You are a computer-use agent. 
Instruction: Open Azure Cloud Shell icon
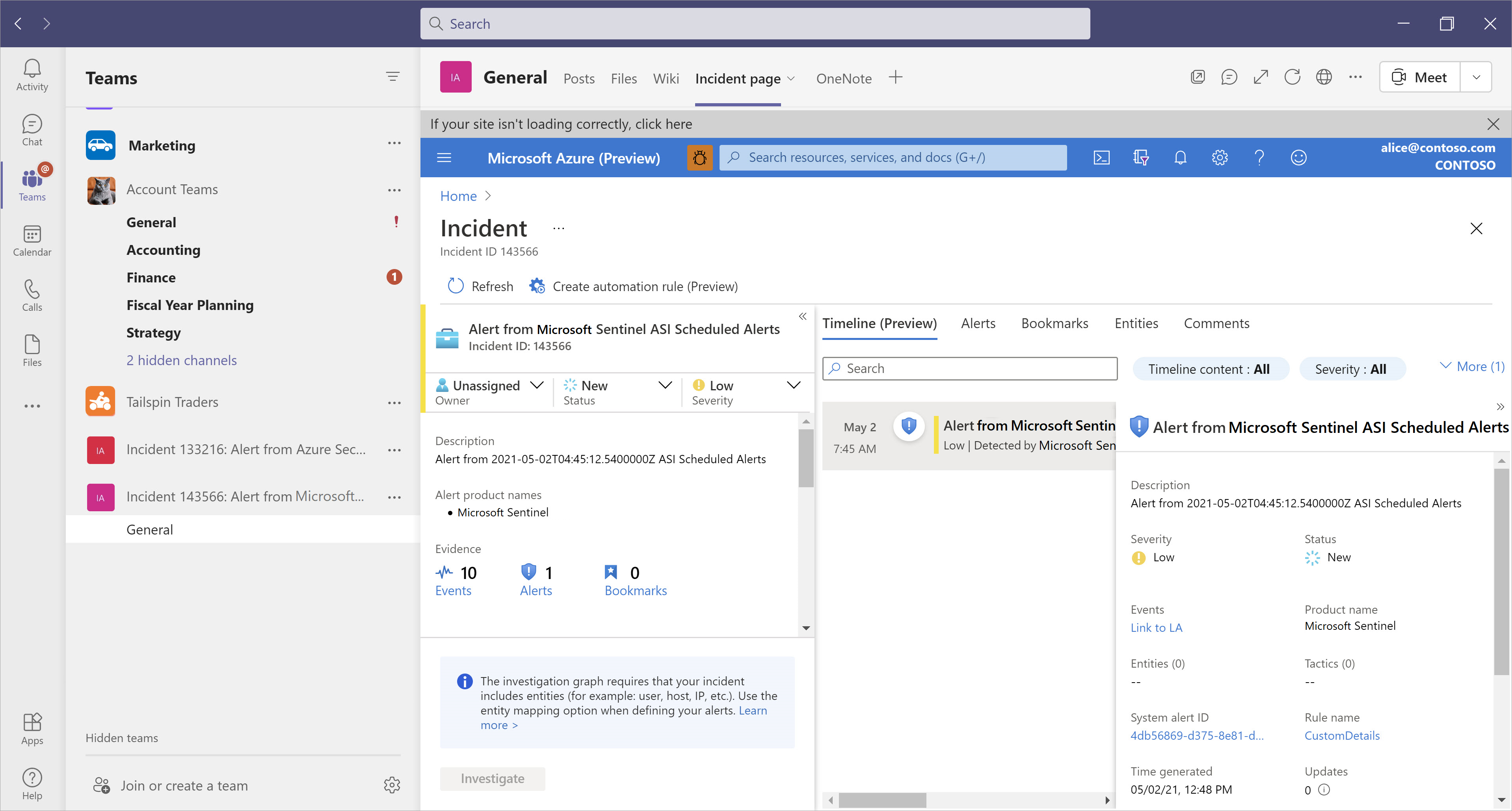[1101, 157]
